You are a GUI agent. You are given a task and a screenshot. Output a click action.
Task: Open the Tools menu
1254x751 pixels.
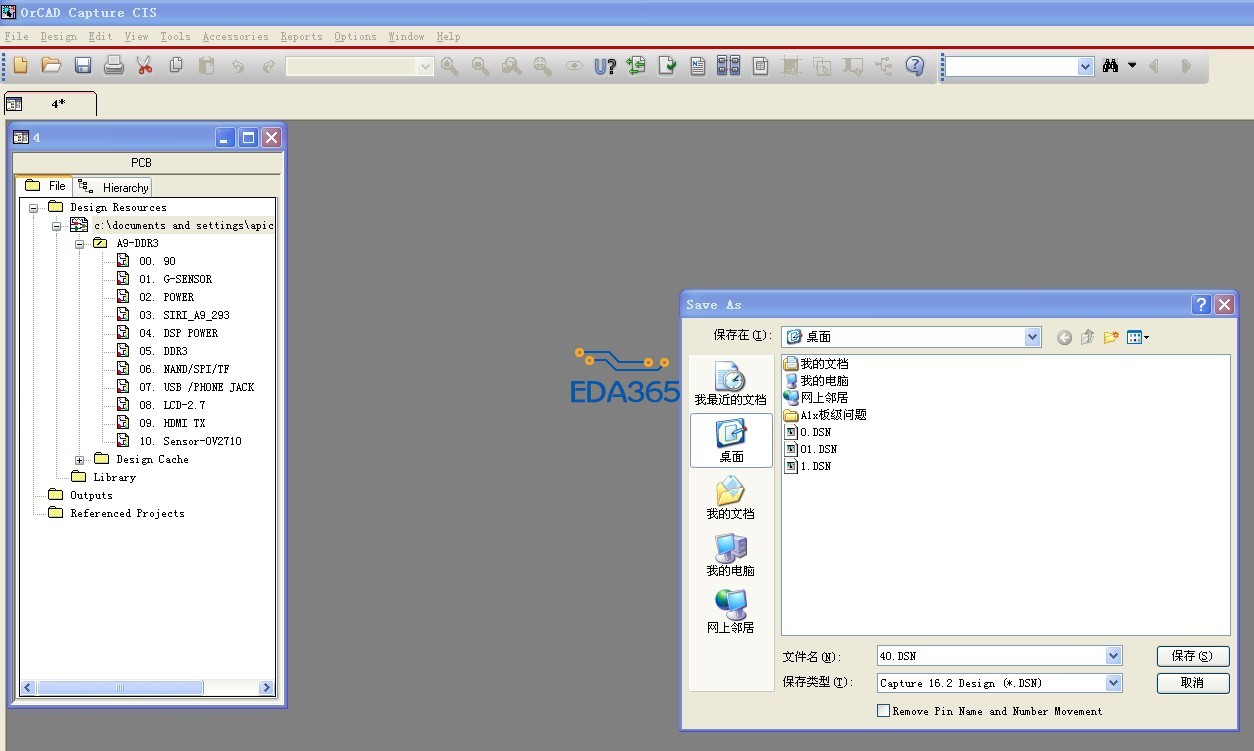click(x=175, y=36)
